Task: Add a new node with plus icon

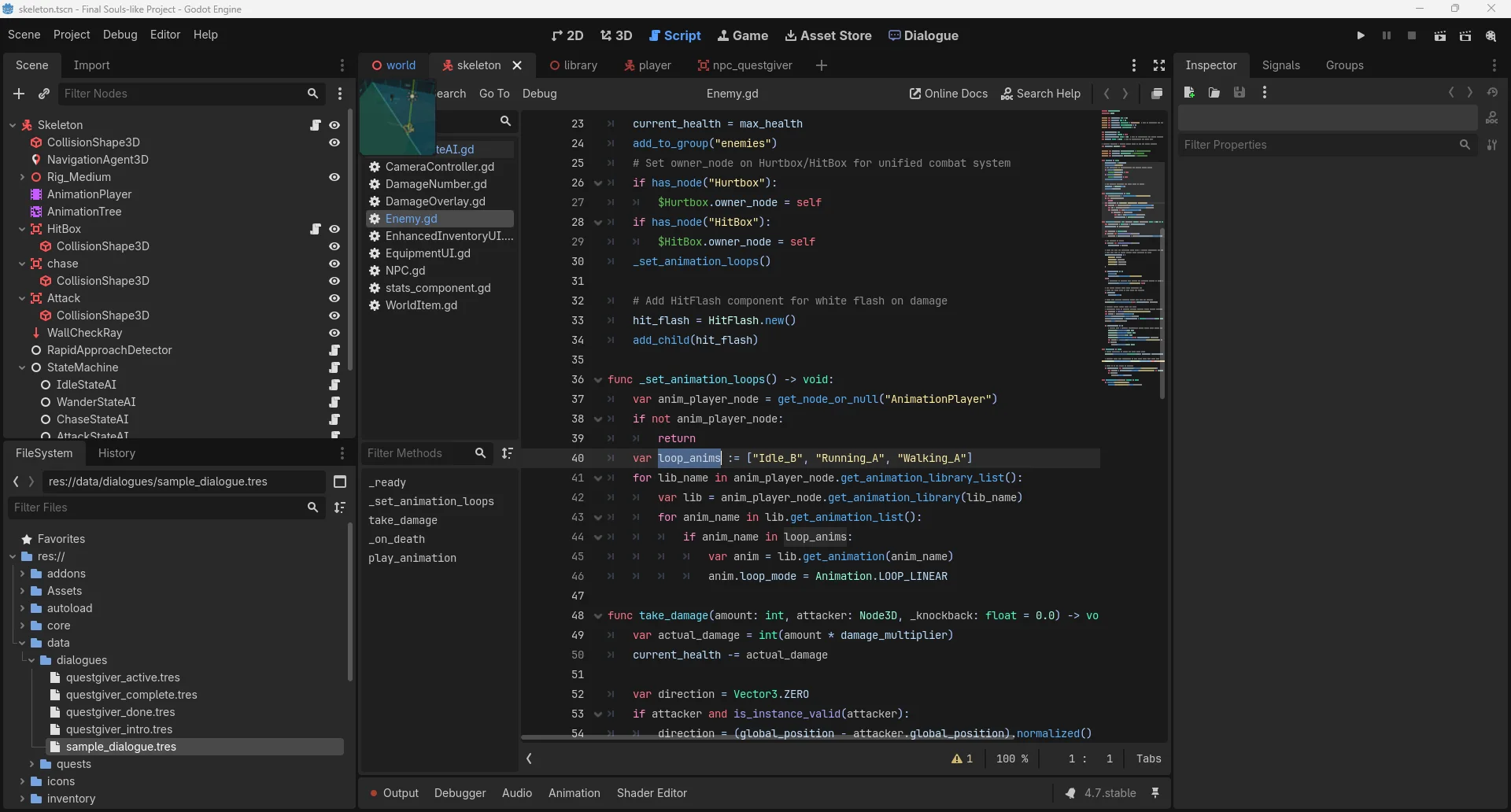Action: pyautogui.click(x=19, y=94)
